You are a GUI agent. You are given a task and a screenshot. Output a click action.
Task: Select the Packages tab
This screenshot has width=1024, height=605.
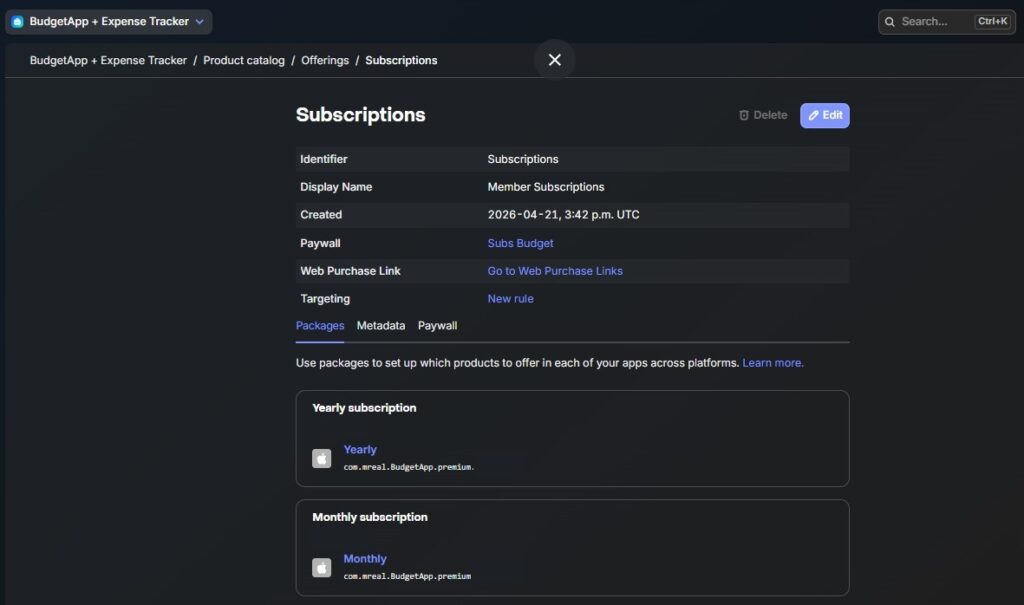(x=319, y=325)
